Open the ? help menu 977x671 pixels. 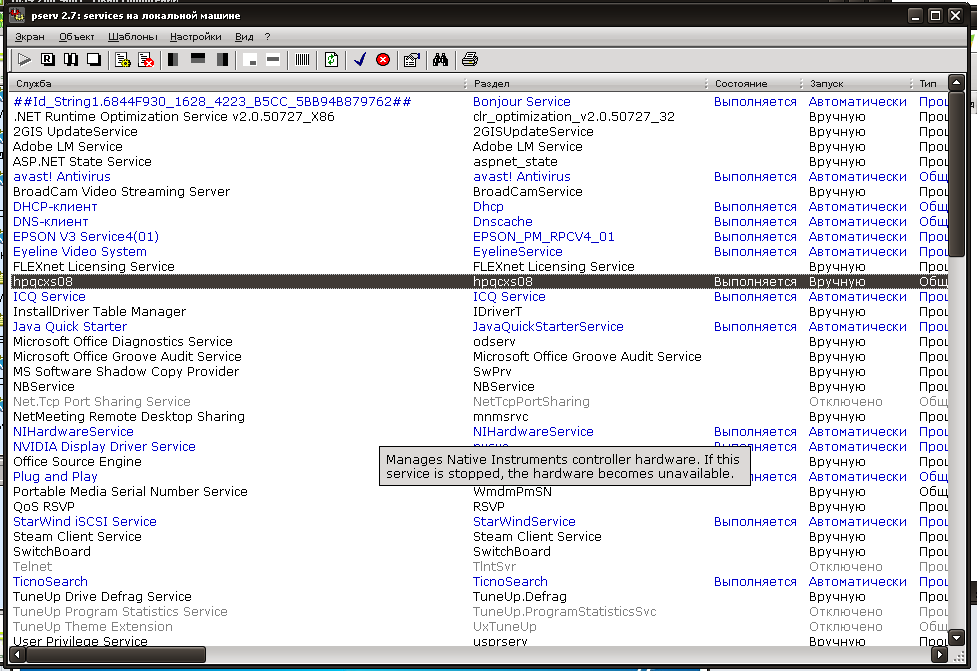point(267,37)
